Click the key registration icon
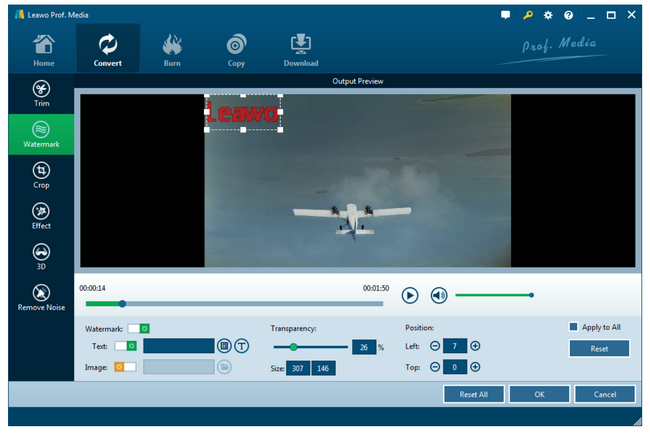Screen dimensions: 650x433 (x=528, y=15)
